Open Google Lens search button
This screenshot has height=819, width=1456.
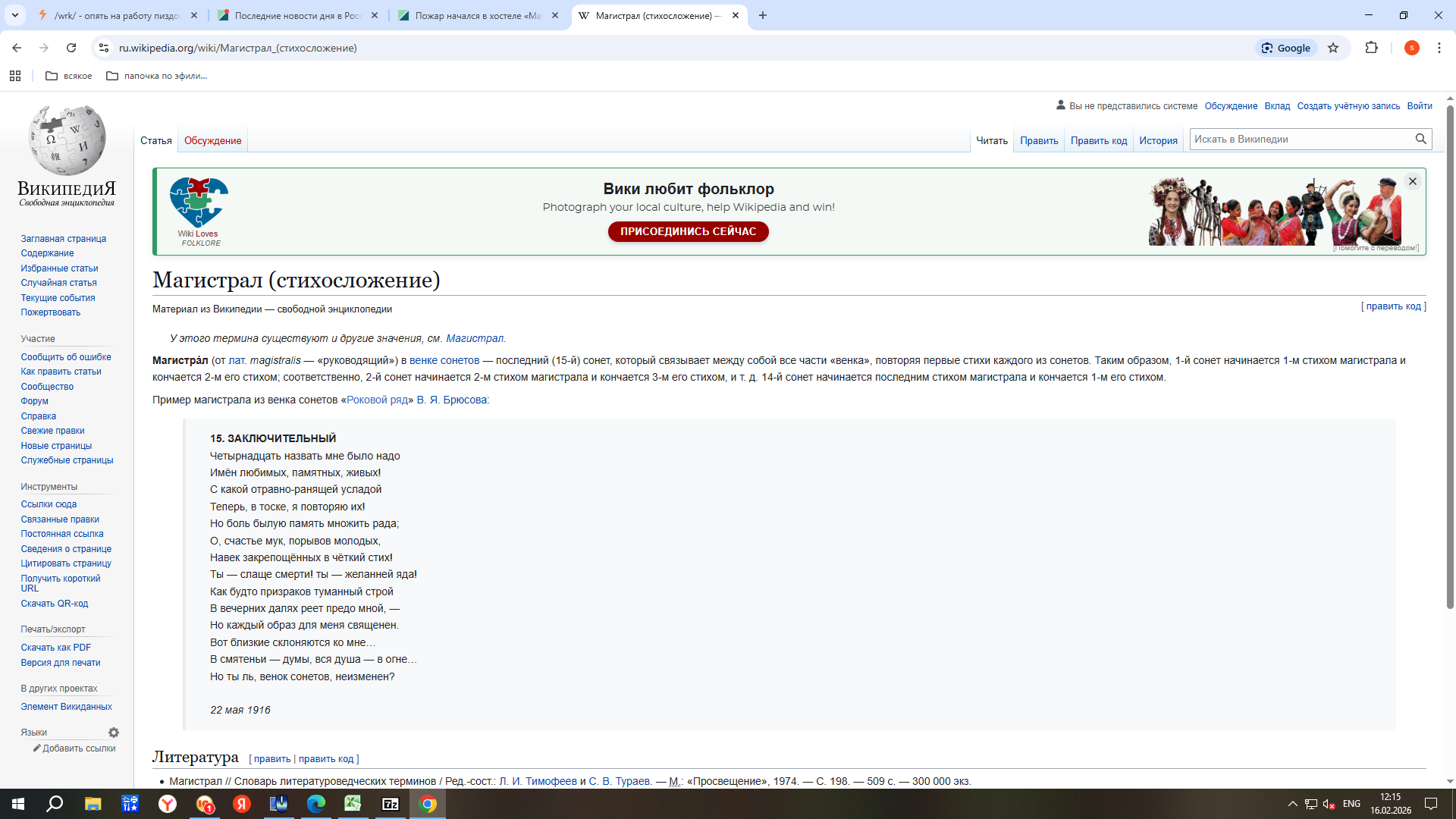coord(1286,48)
